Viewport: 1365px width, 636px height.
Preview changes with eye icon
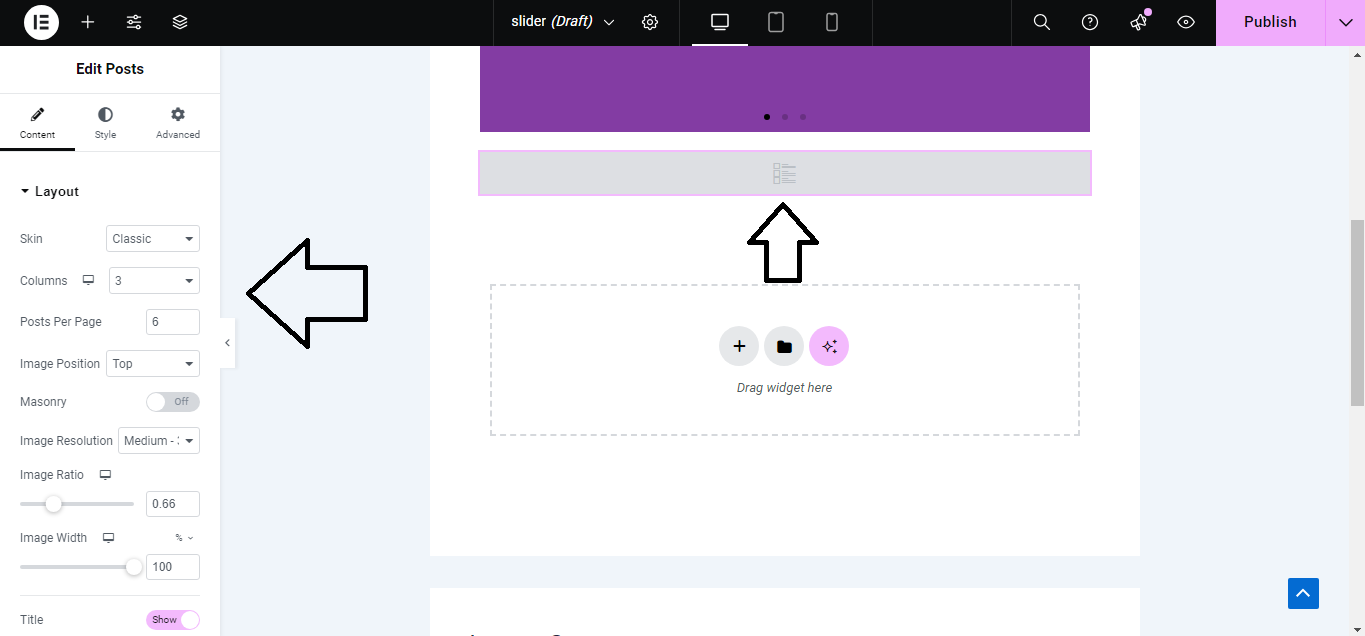(1186, 22)
